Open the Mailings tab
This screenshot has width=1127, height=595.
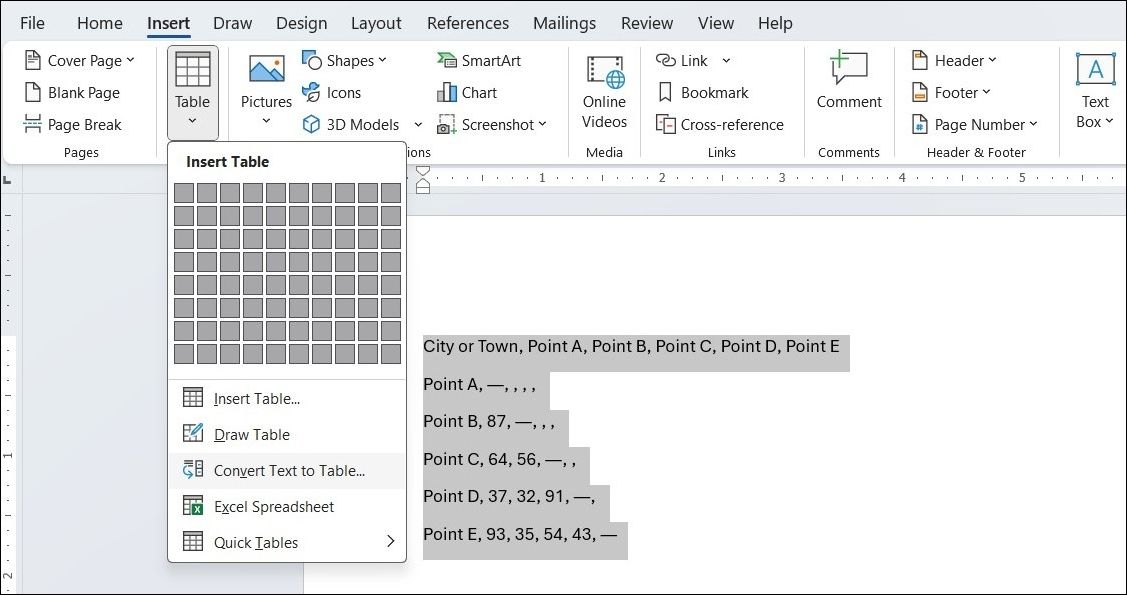click(564, 23)
